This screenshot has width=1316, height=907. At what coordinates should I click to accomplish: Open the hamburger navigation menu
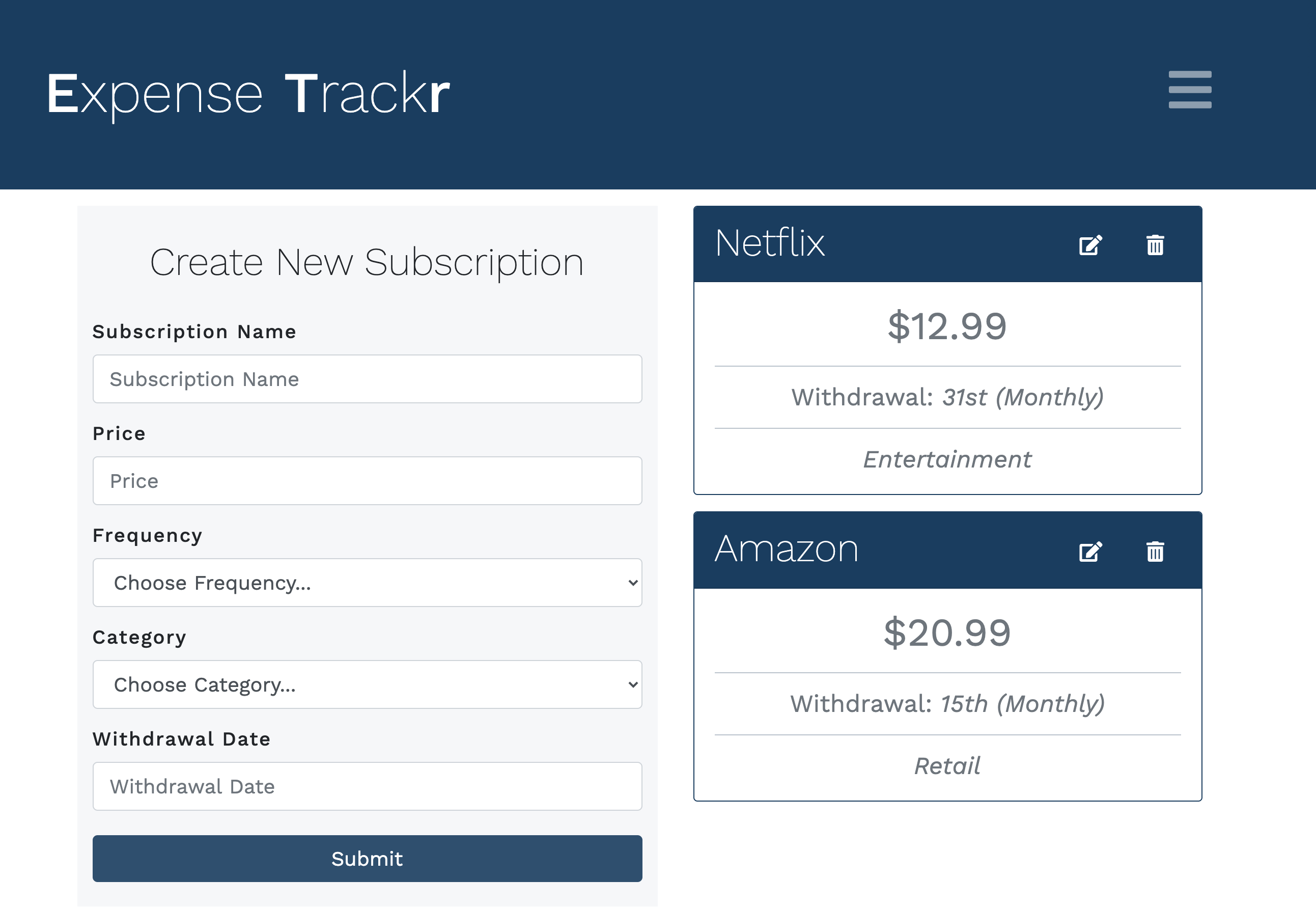(1190, 90)
